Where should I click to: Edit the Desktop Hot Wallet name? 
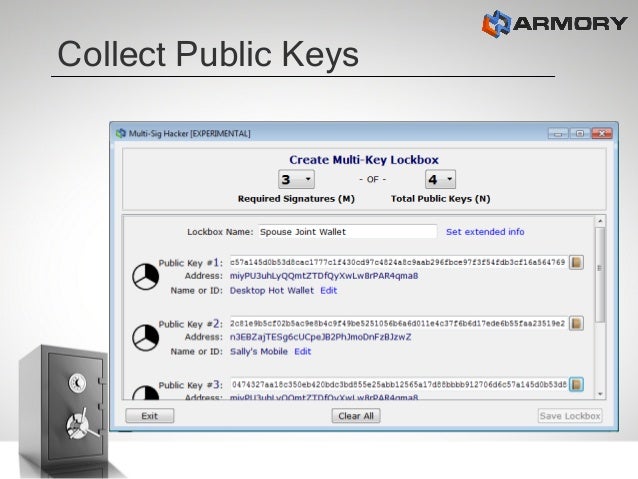(x=329, y=291)
